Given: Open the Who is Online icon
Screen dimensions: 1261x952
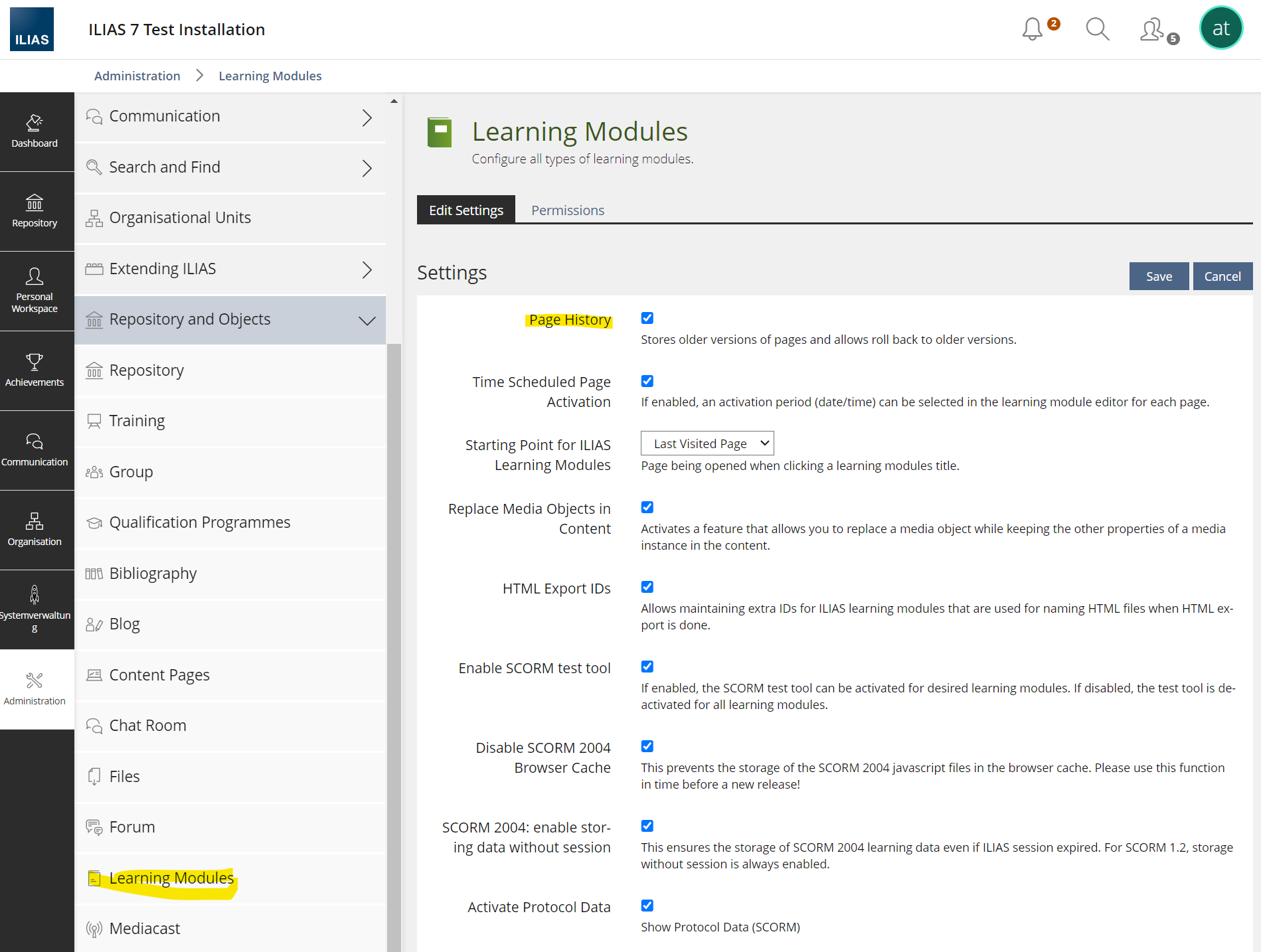Looking at the screenshot, I should 1152,29.
